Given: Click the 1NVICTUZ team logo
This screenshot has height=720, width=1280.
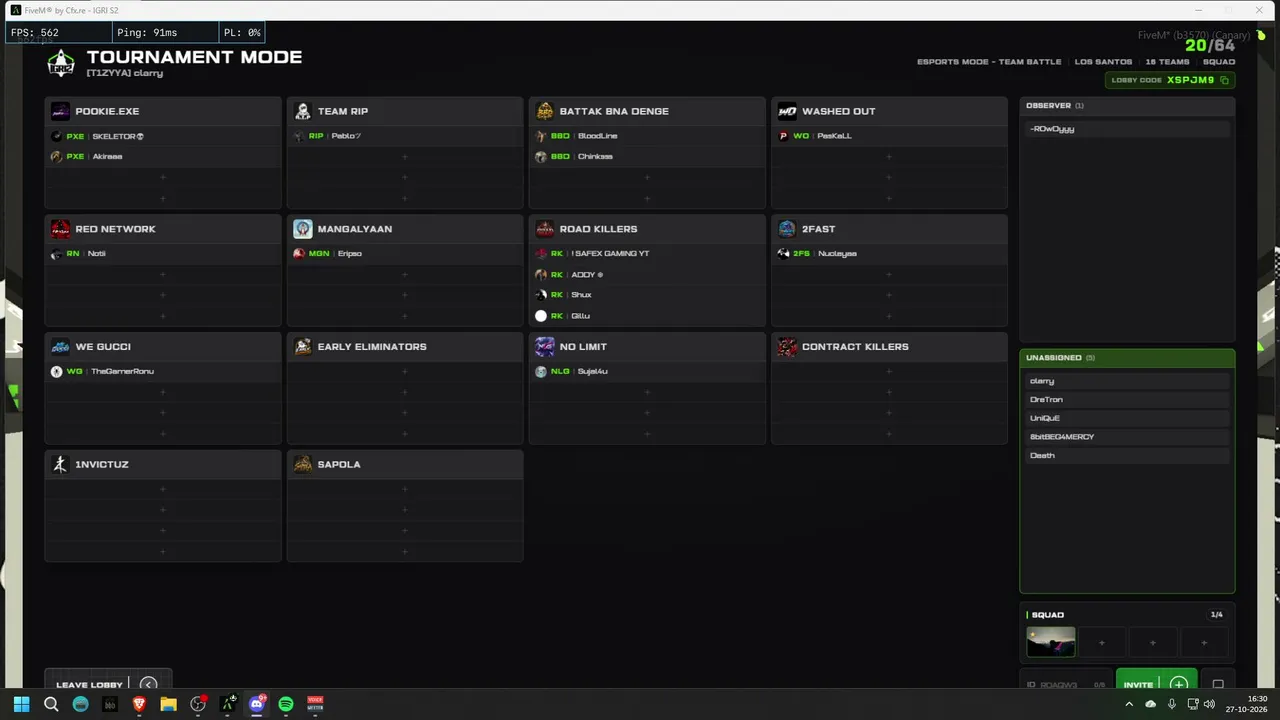Looking at the screenshot, I should (60, 464).
